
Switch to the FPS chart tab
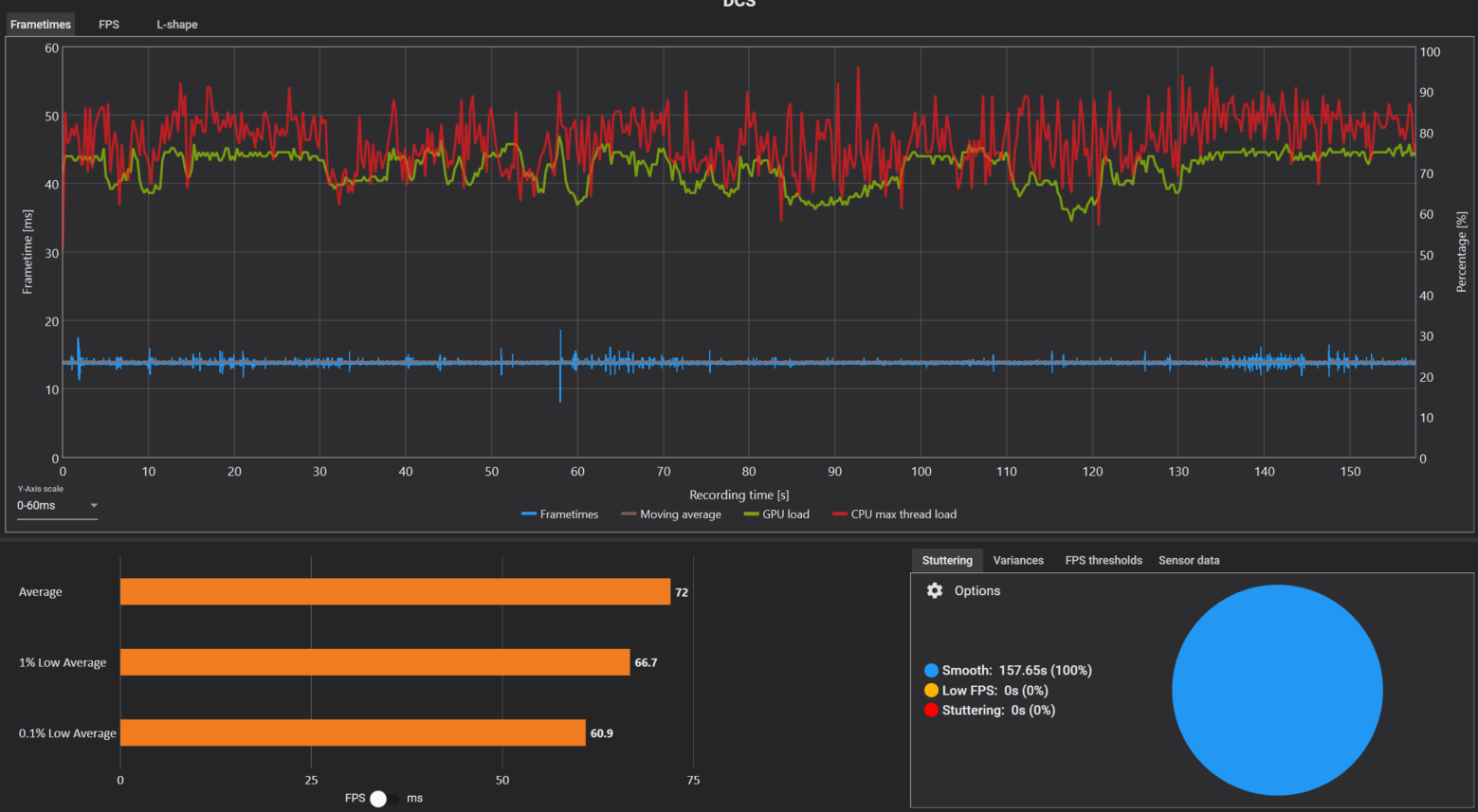(x=109, y=25)
